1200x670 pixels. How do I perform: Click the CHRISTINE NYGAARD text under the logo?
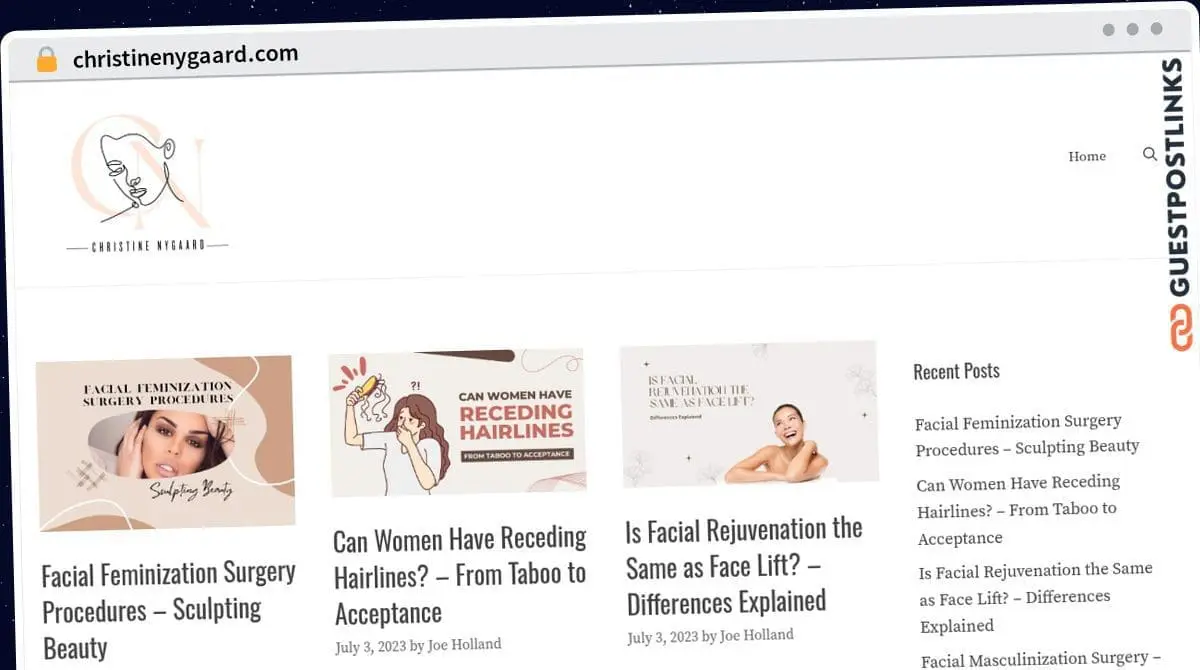(148, 246)
